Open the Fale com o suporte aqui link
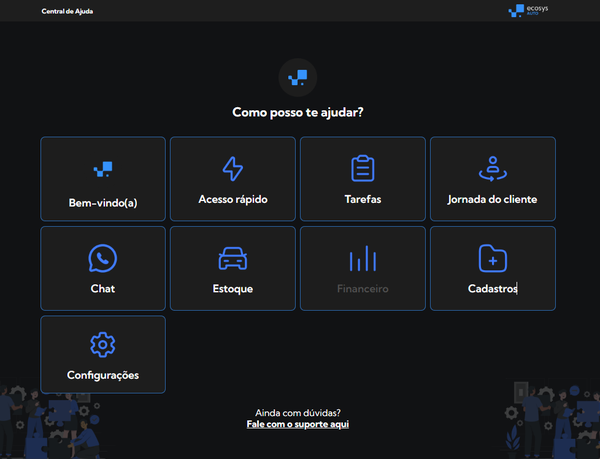 298,424
